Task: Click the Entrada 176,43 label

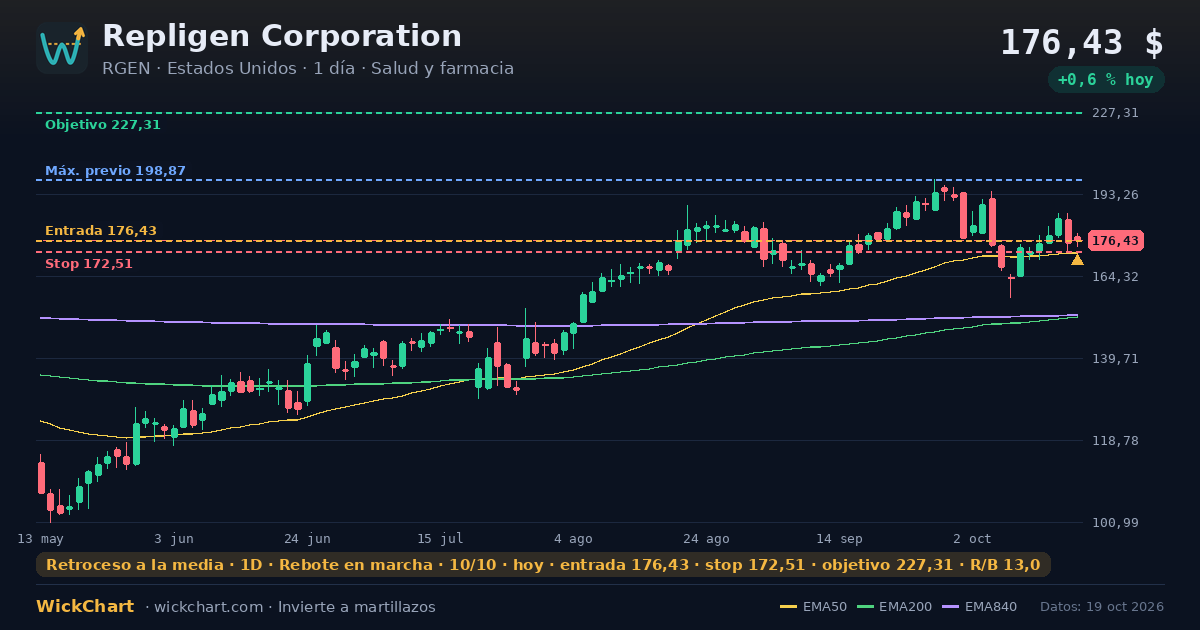Action: tap(101, 231)
